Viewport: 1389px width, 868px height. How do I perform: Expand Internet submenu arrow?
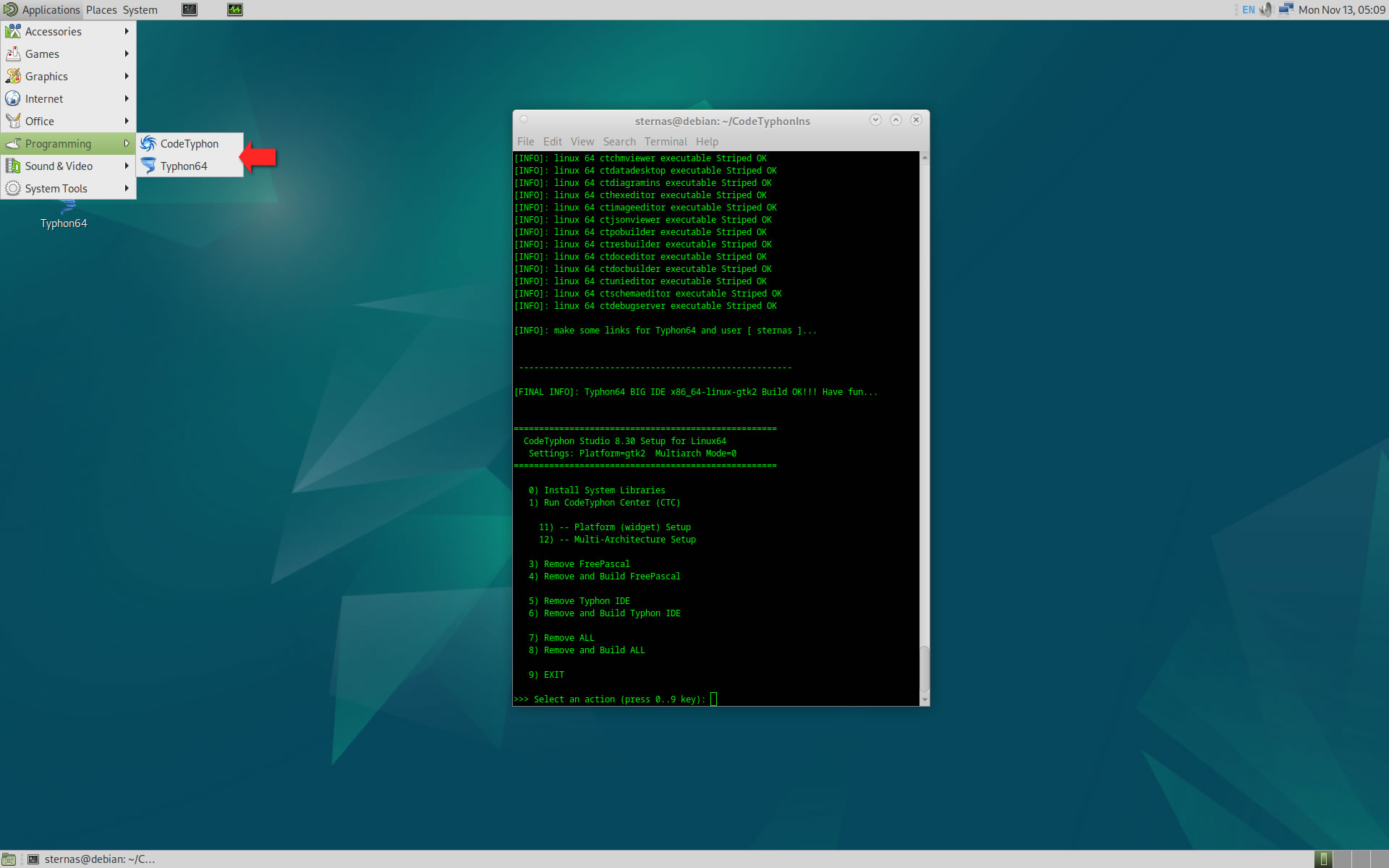pos(127,99)
